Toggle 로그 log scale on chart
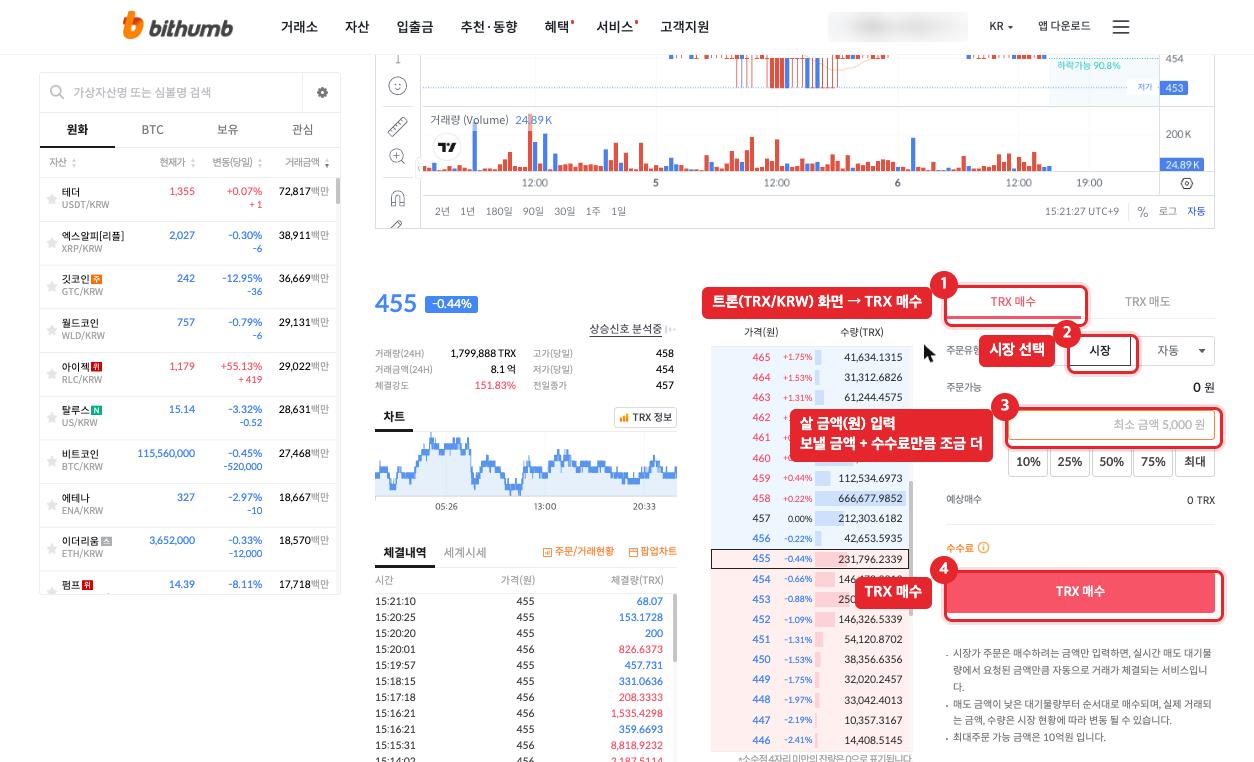 coord(1167,212)
